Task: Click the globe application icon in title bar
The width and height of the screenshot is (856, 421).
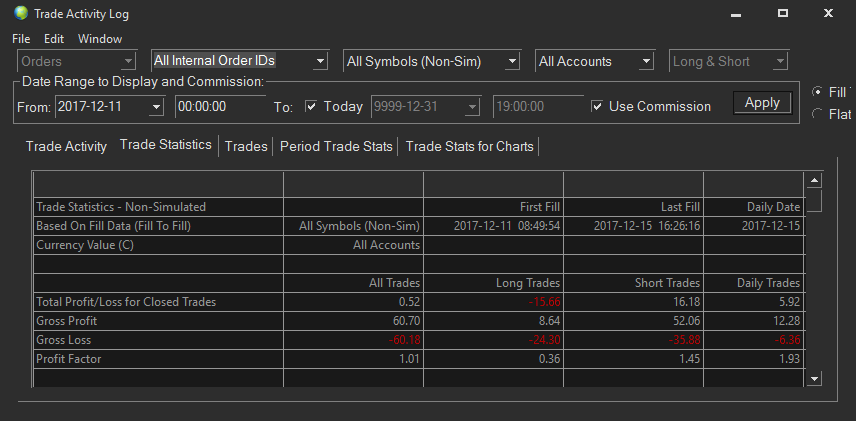Action: pos(21,13)
